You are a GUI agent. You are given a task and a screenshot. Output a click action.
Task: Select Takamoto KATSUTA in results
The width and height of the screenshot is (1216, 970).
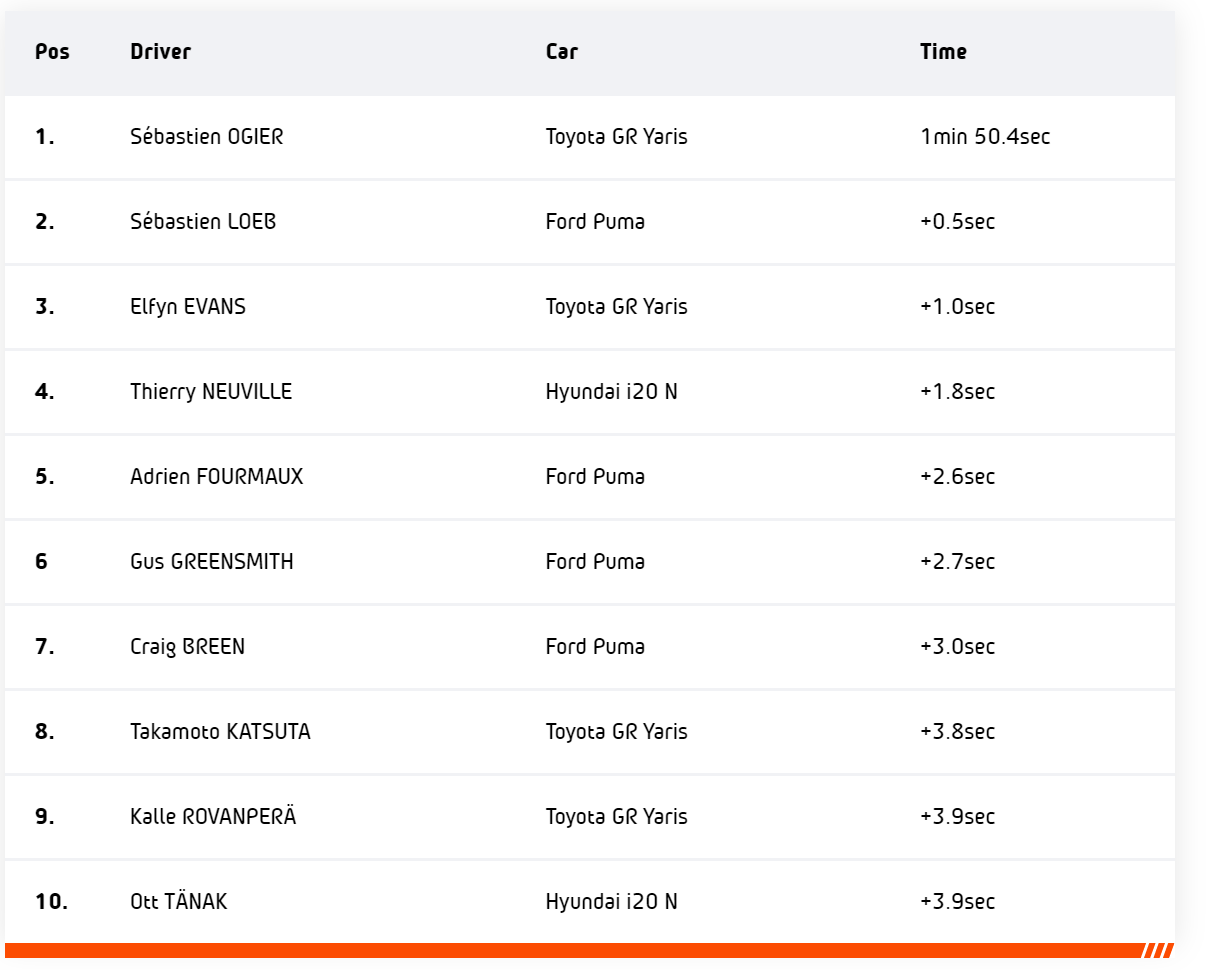(x=220, y=732)
